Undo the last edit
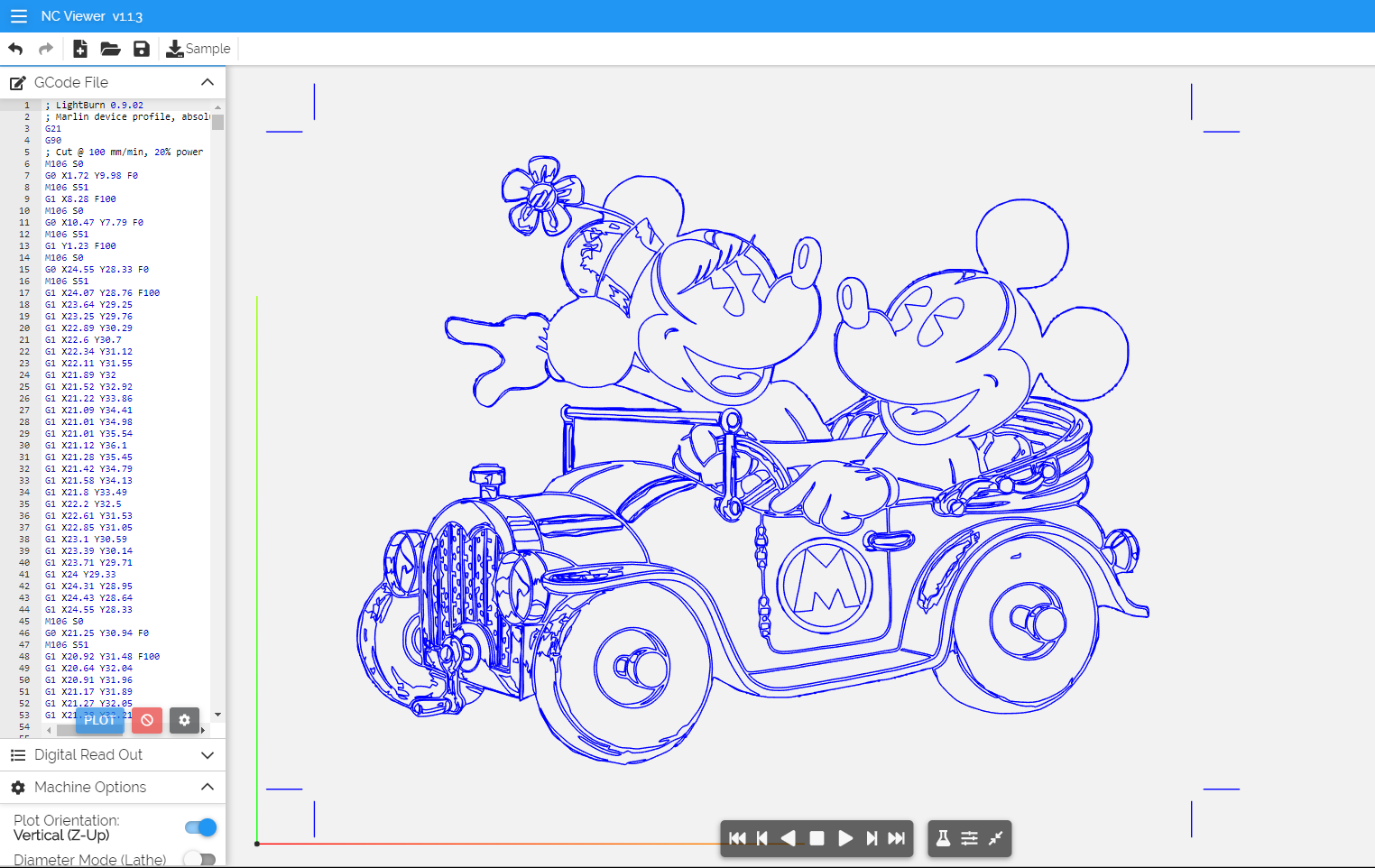The width and height of the screenshot is (1375, 868). click(x=15, y=49)
